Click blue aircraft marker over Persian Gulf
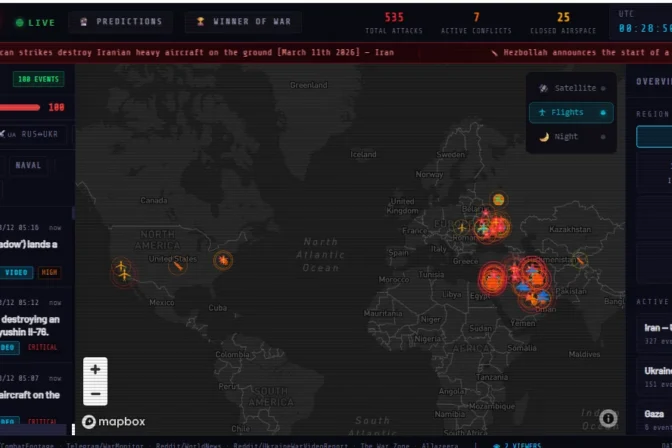This screenshot has width=672, height=448. (x=524, y=287)
